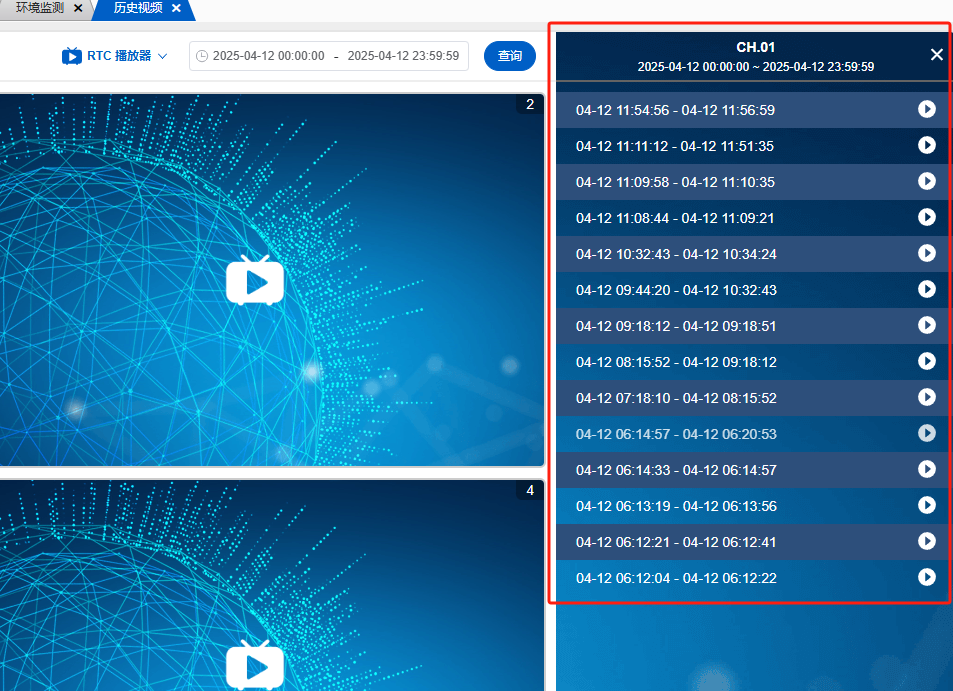953x691 pixels.
Task: Play the 07:18:10 - 08:15:52 recording
Action: 926,397
